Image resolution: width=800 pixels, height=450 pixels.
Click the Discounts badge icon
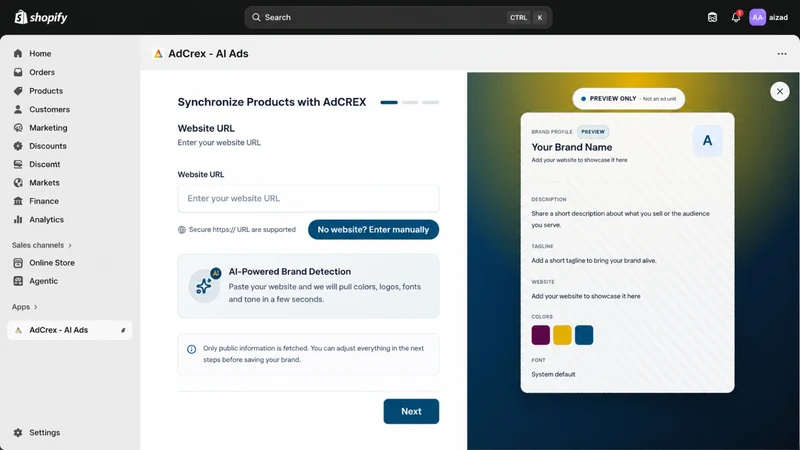tap(18, 146)
